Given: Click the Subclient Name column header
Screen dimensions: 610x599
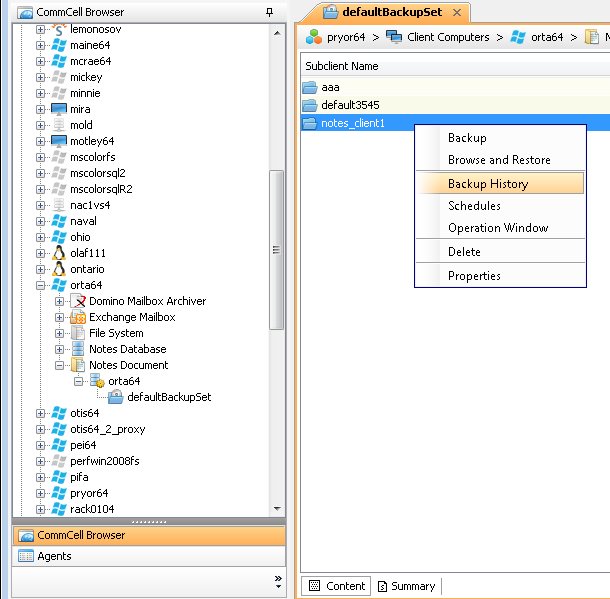Looking at the screenshot, I should pyautogui.click(x=455, y=66).
